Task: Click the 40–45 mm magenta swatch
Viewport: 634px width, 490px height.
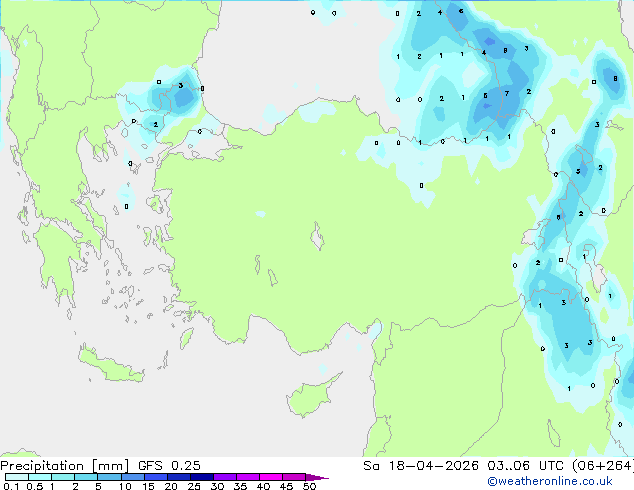Action: click(x=271, y=477)
